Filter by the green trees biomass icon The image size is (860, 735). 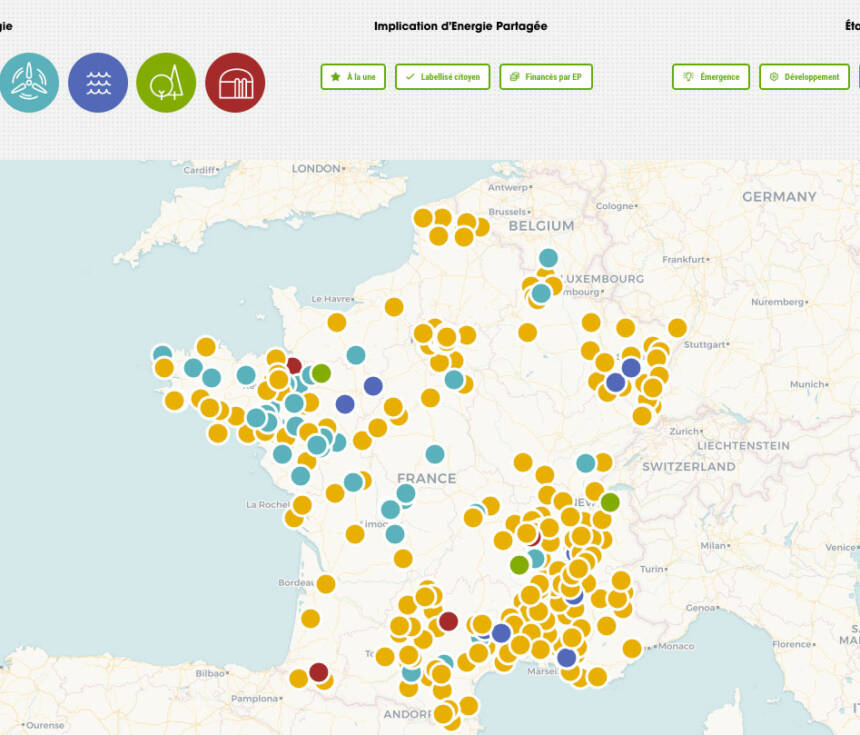click(166, 83)
